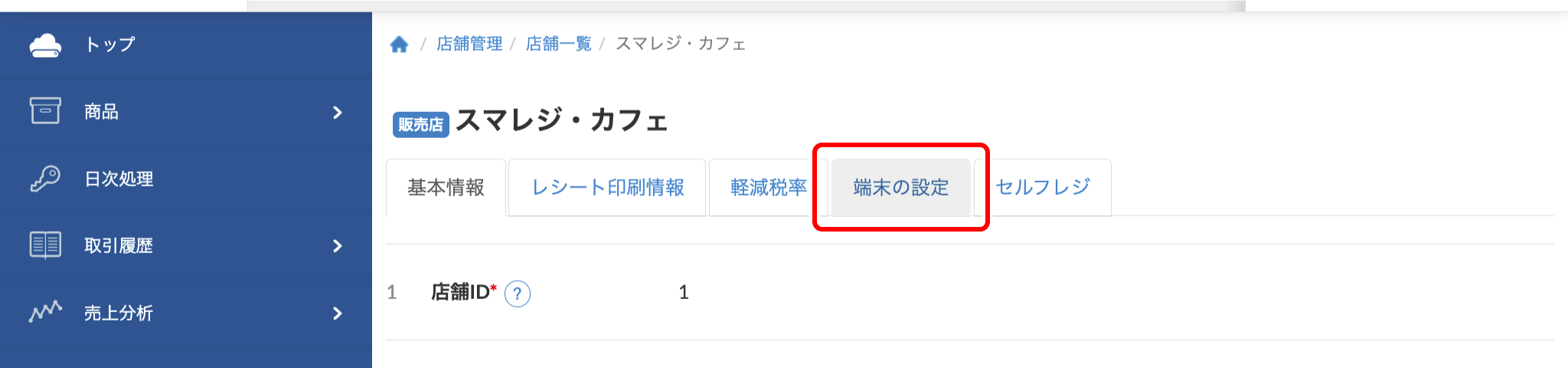Click the box icon for 商品
This screenshot has height=368, width=1568.
[x=45, y=111]
